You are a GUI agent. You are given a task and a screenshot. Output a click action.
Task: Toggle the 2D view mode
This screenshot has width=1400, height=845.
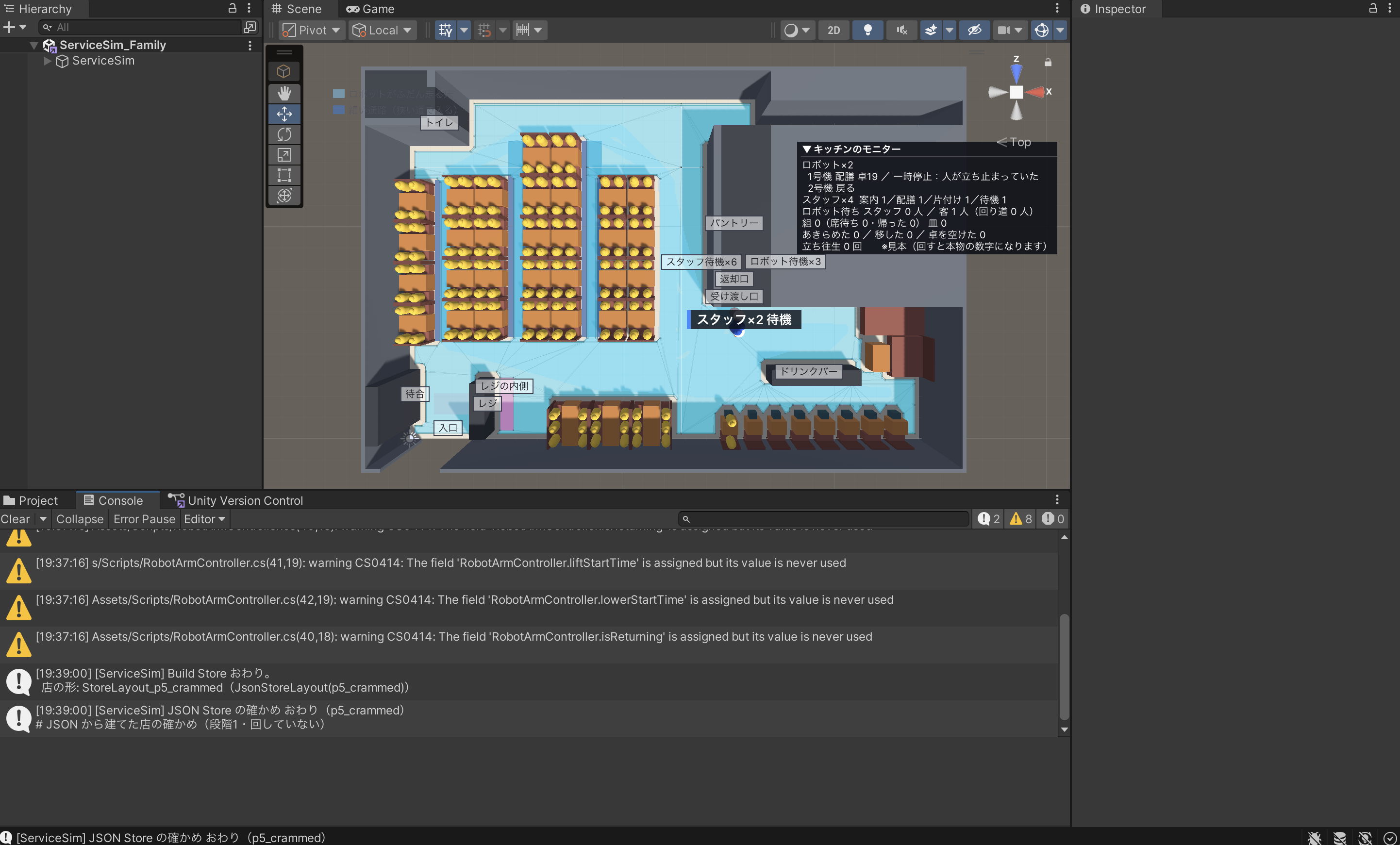(x=833, y=30)
